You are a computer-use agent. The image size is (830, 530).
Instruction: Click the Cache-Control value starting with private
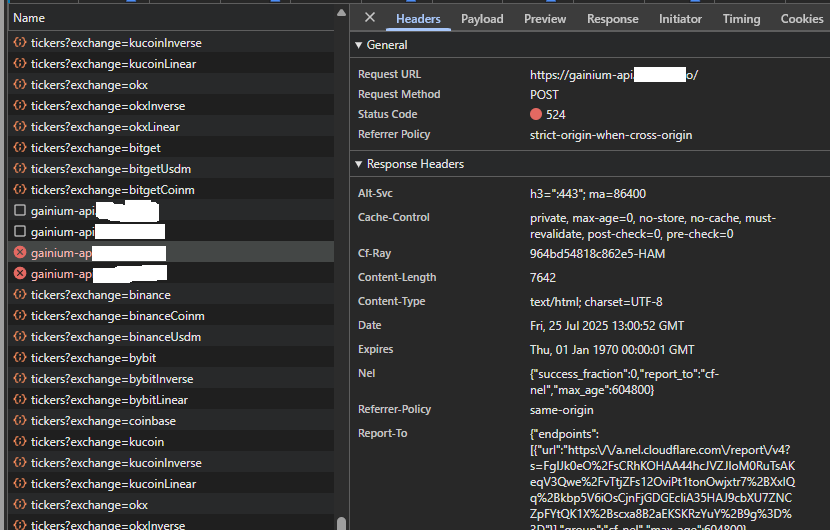(x=653, y=226)
